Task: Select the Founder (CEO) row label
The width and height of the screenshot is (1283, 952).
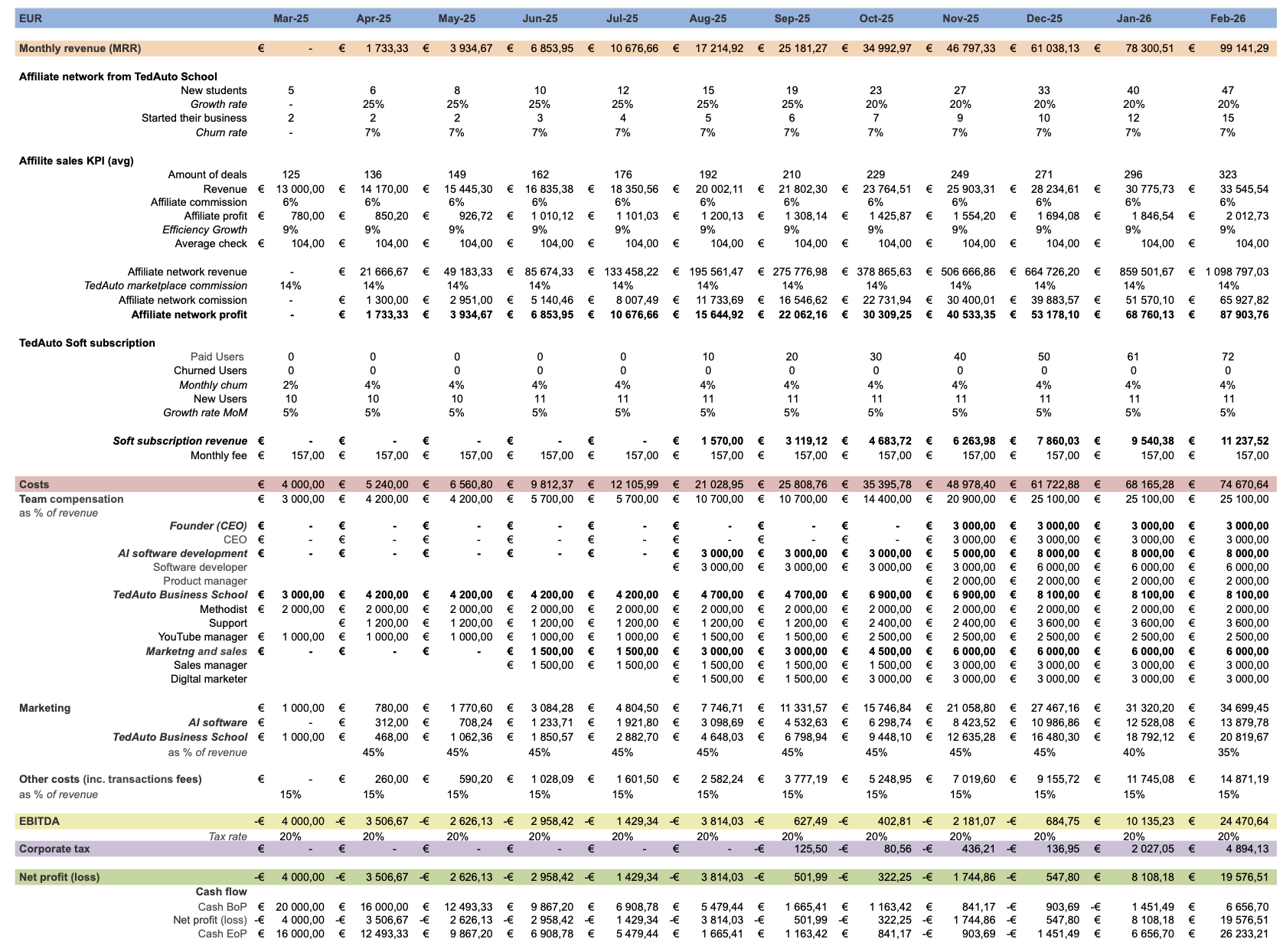Action: point(208,526)
